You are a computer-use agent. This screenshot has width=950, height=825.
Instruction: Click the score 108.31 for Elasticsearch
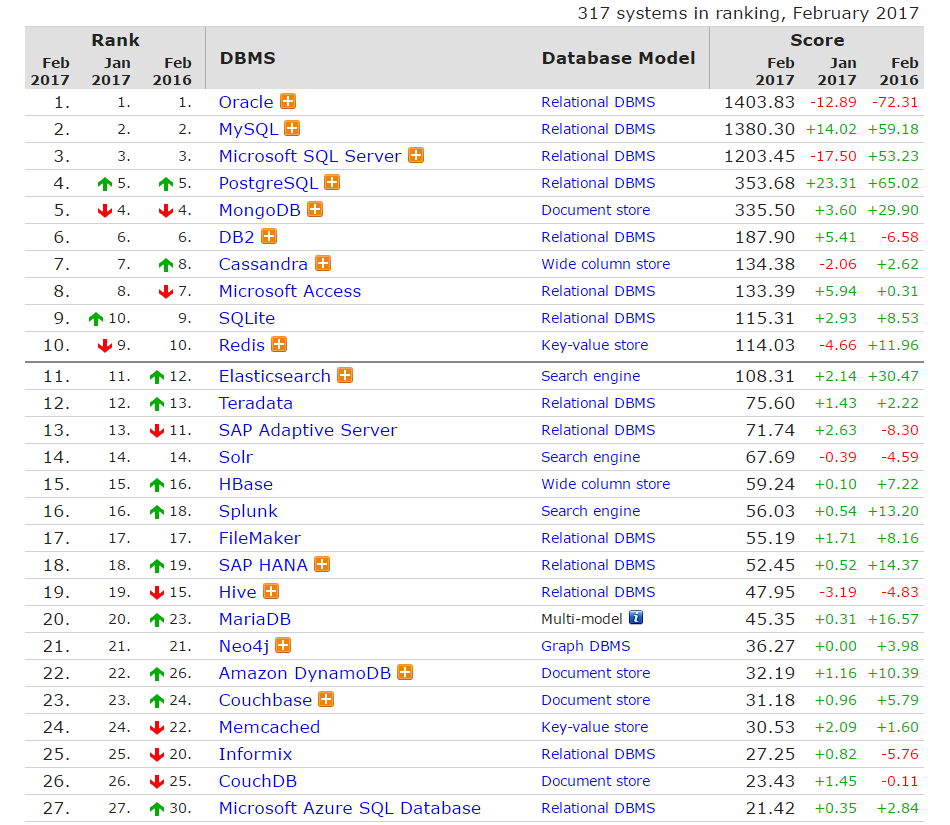(x=765, y=376)
